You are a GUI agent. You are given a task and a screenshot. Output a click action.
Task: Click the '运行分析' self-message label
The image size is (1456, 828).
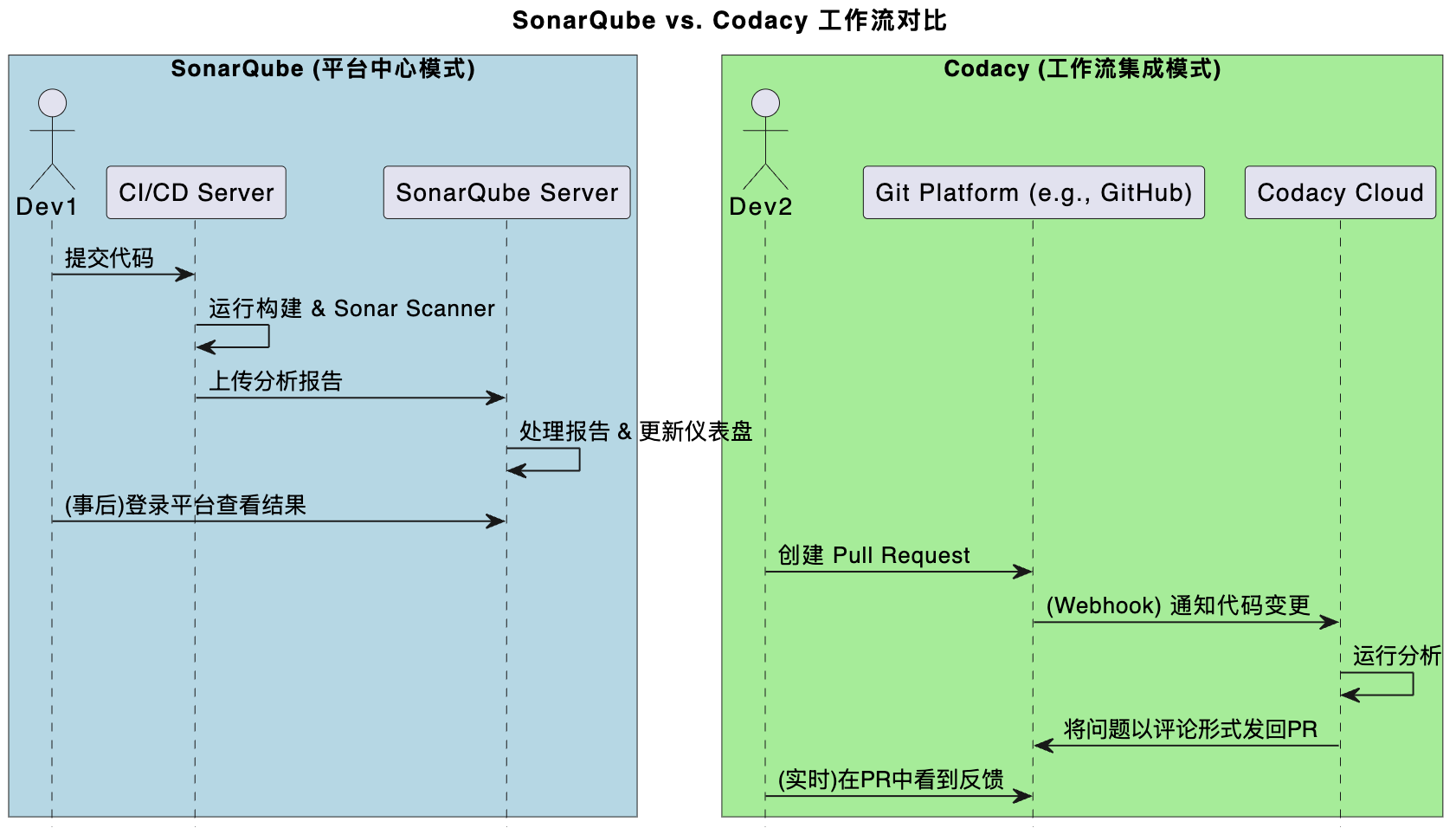point(1397,656)
